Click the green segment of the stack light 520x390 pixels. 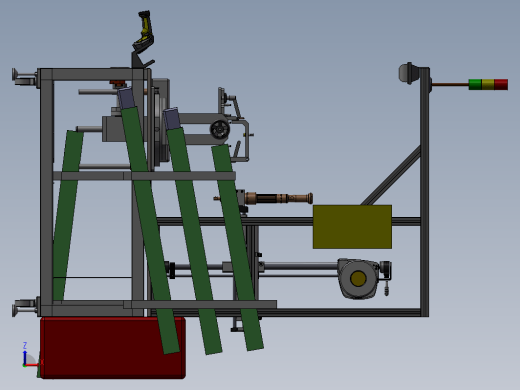click(x=475, y=84)
